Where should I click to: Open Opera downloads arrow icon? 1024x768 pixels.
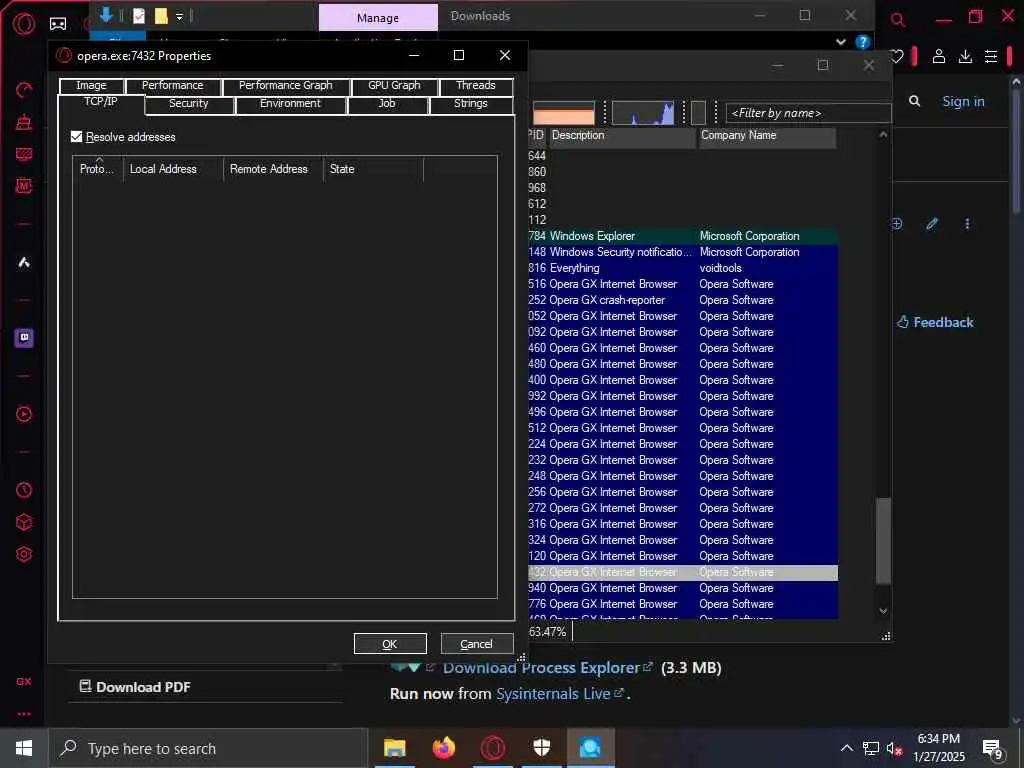pos(965,57)
